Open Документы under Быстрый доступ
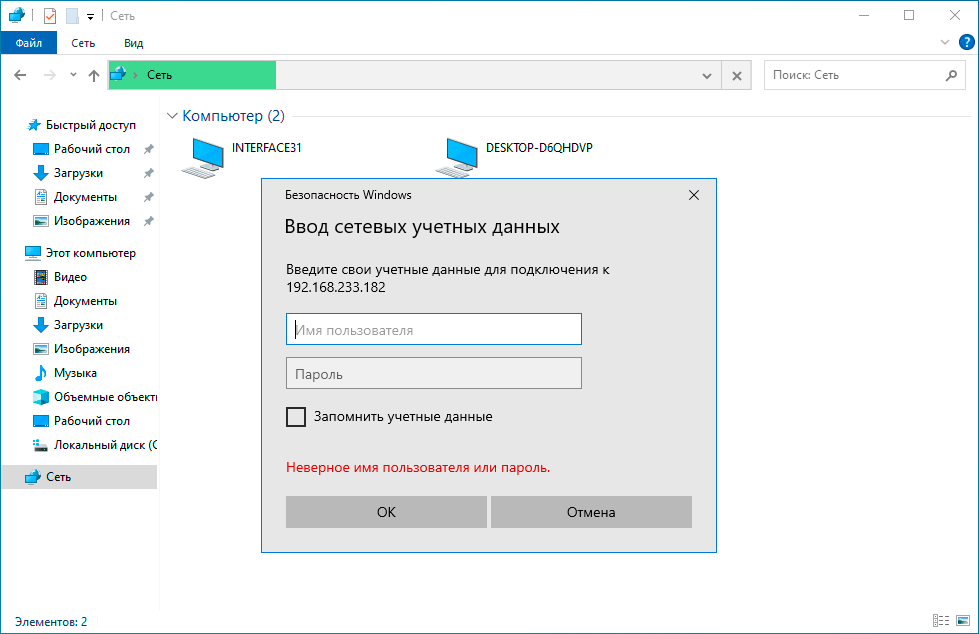 click(85, 197)
